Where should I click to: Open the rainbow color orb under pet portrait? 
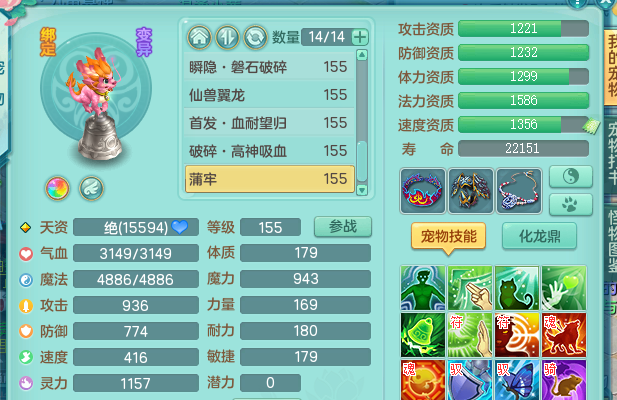point(57,188)
